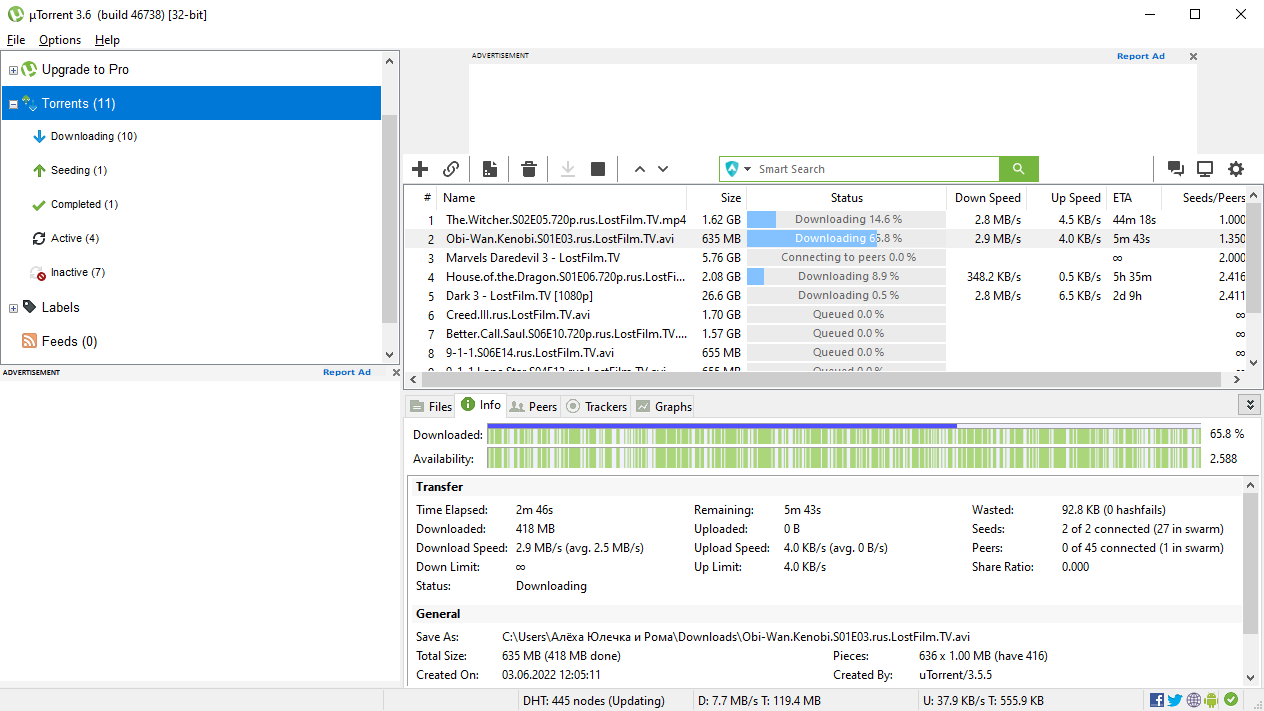Image resolution: width=1264 pixels, height=711 pixels.
Task: Open the chat bubbles toolbar icon
Action: tap(1176, 169)
